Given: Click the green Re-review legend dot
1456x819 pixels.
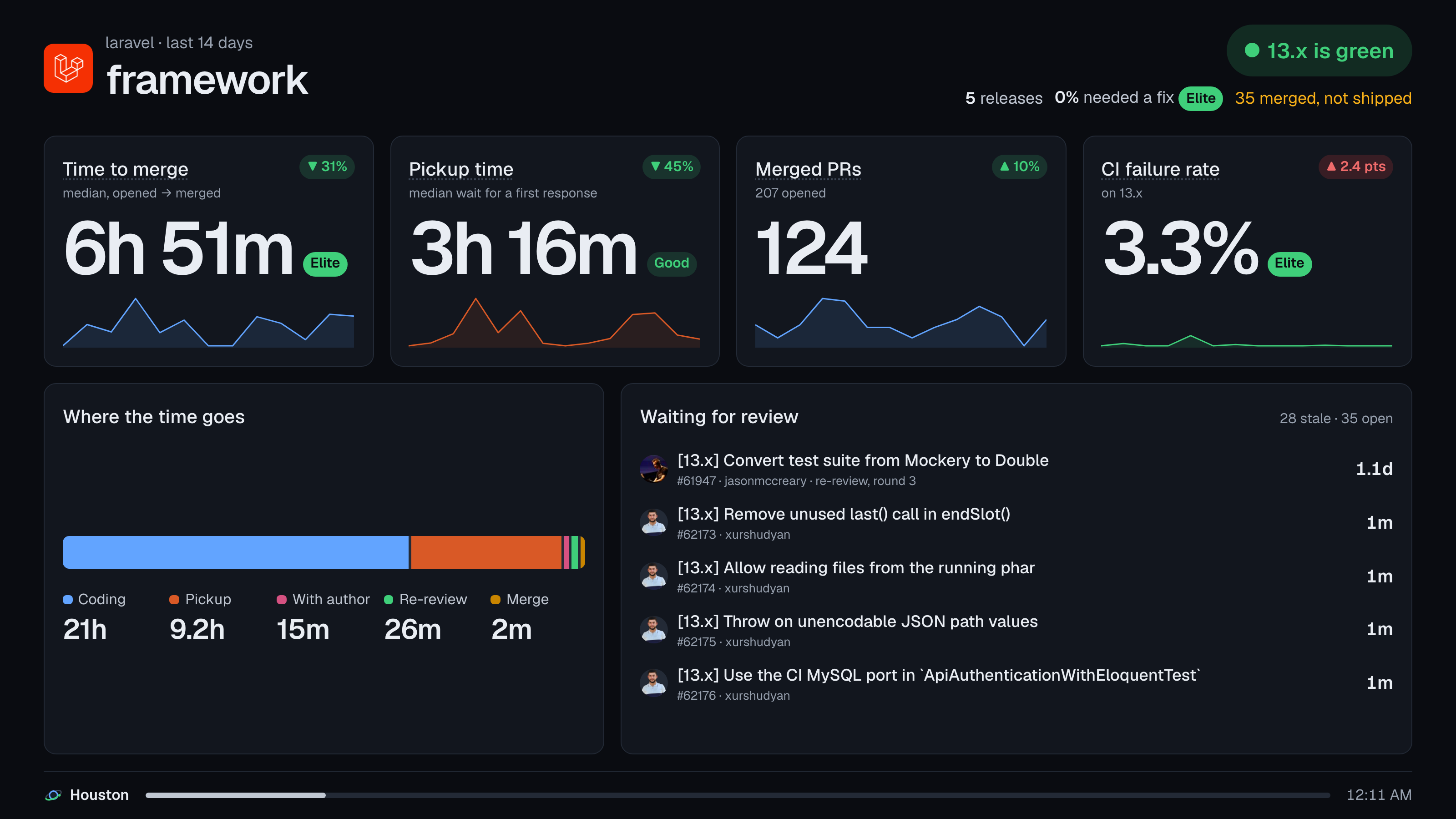Looking at the screenshot, I should click(x=389, y=600).
